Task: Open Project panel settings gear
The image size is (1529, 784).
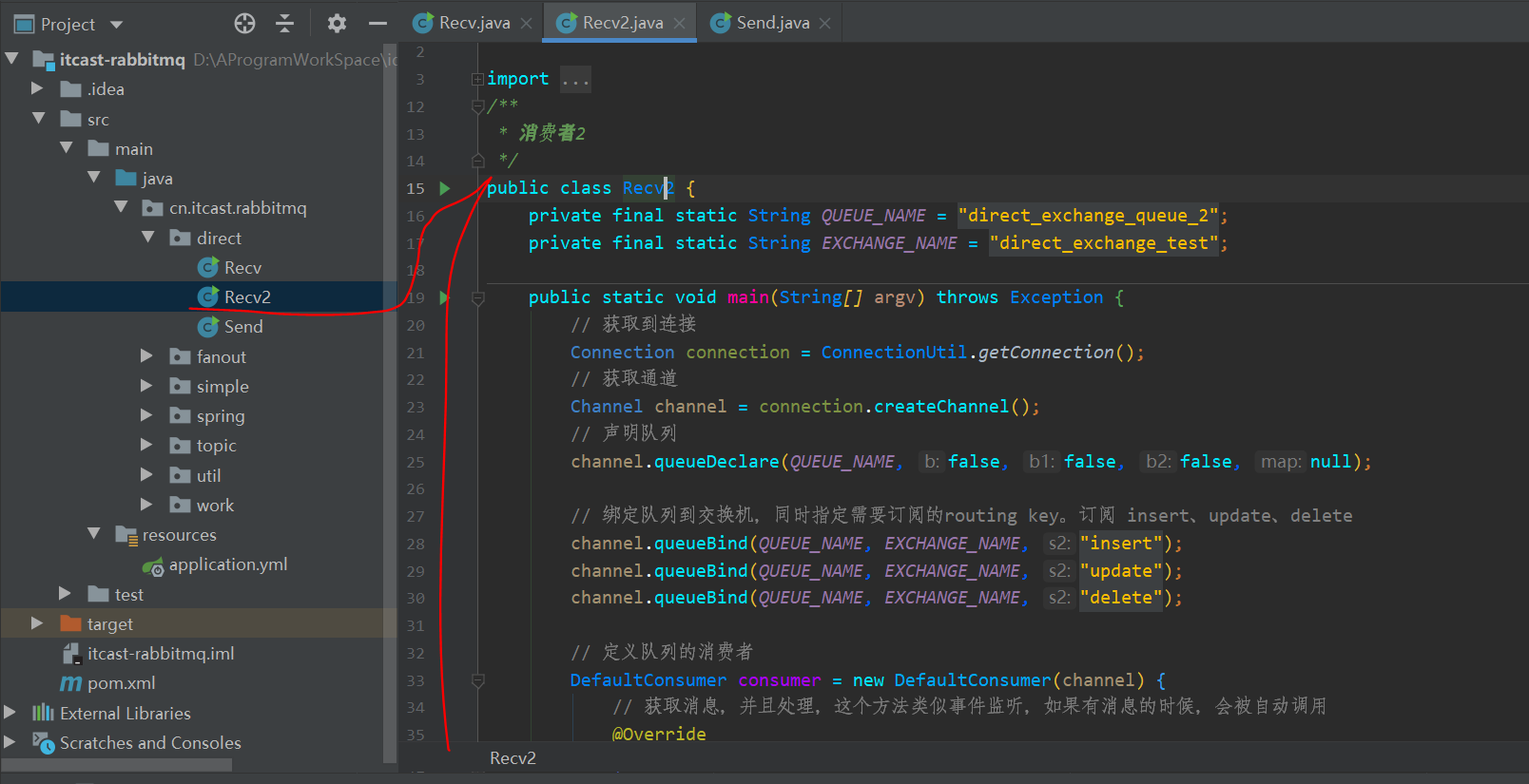Action: 337,24
